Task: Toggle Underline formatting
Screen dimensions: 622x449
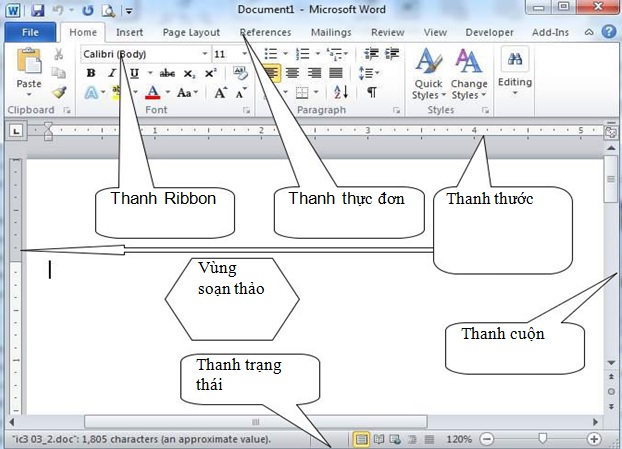Action: (x=134, y=73)
